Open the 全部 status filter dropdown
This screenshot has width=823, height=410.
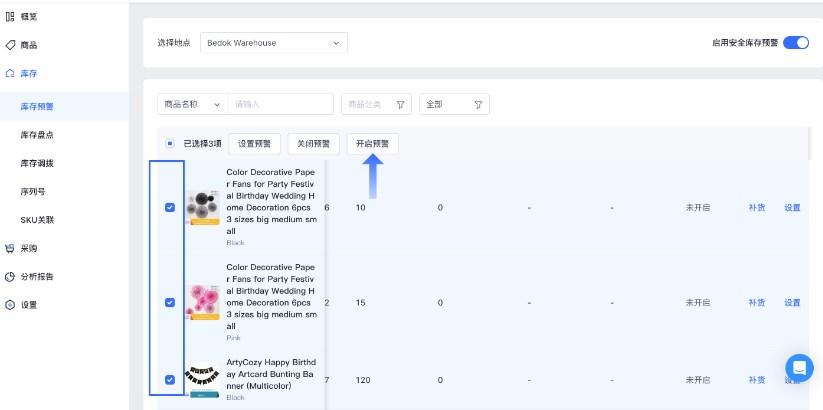455,104
